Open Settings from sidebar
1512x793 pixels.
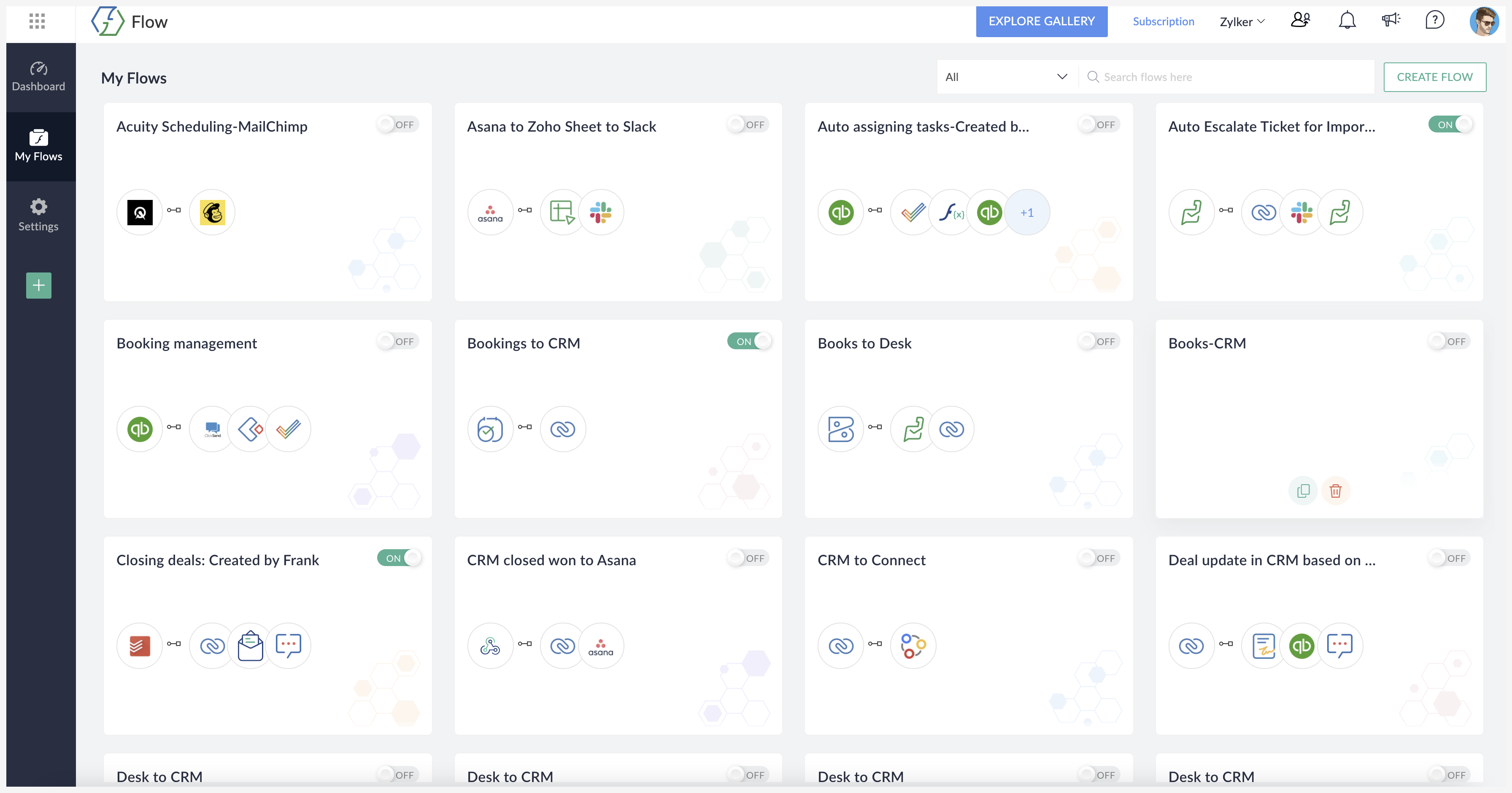click(x=38, y=214)
